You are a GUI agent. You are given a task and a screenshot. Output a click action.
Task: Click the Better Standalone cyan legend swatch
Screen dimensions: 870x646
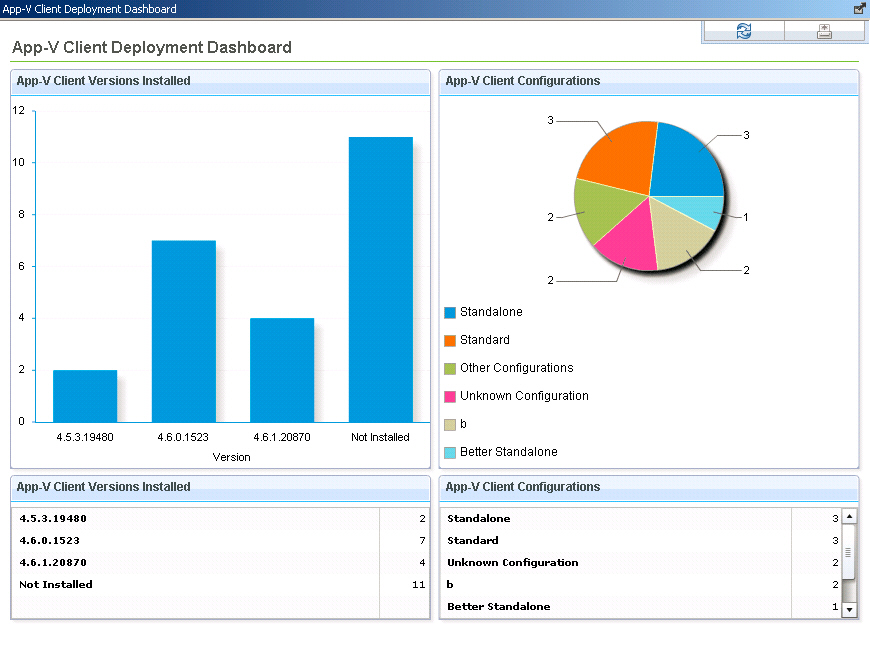[x=450, y=453]
